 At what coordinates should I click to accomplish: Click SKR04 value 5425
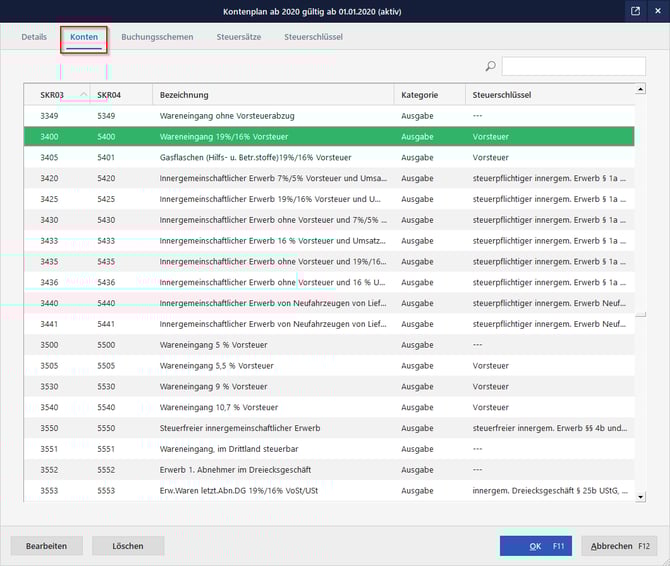point(106,199)
